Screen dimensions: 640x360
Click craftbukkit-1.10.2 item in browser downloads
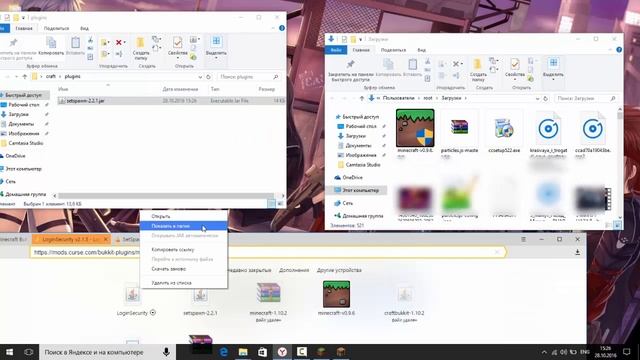pyautogui.click(x=404, y=302)
